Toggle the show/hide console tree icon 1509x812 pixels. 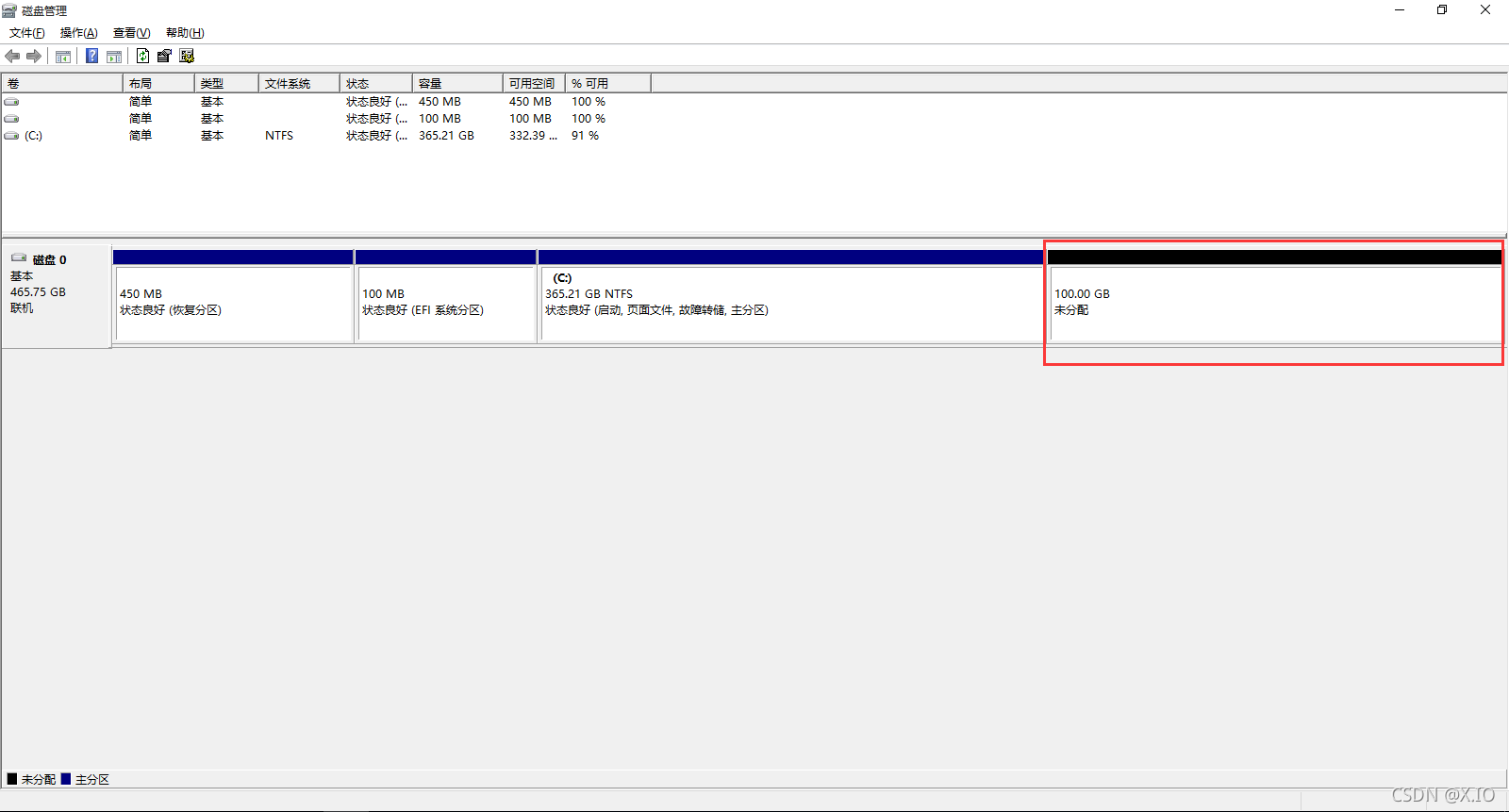pos(63,57)
